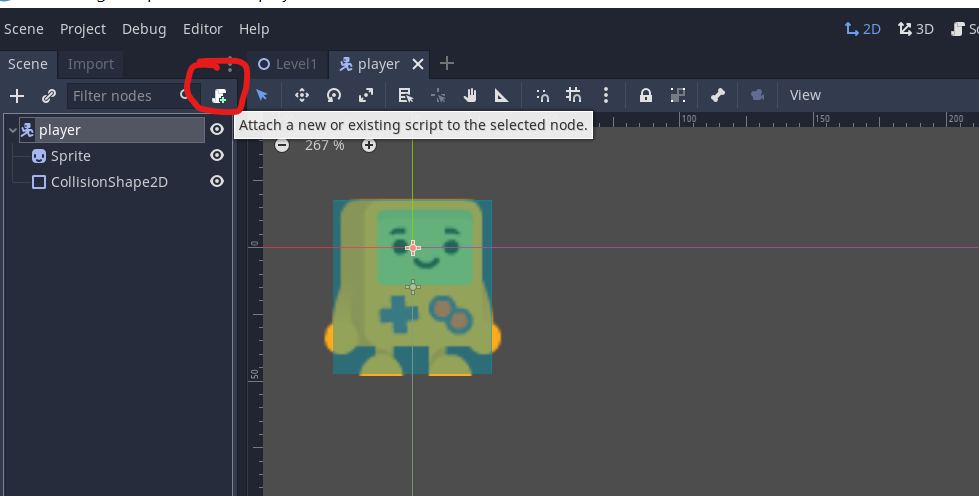
Task: Toggle smart snapping
Action: (x=543, y=95)
